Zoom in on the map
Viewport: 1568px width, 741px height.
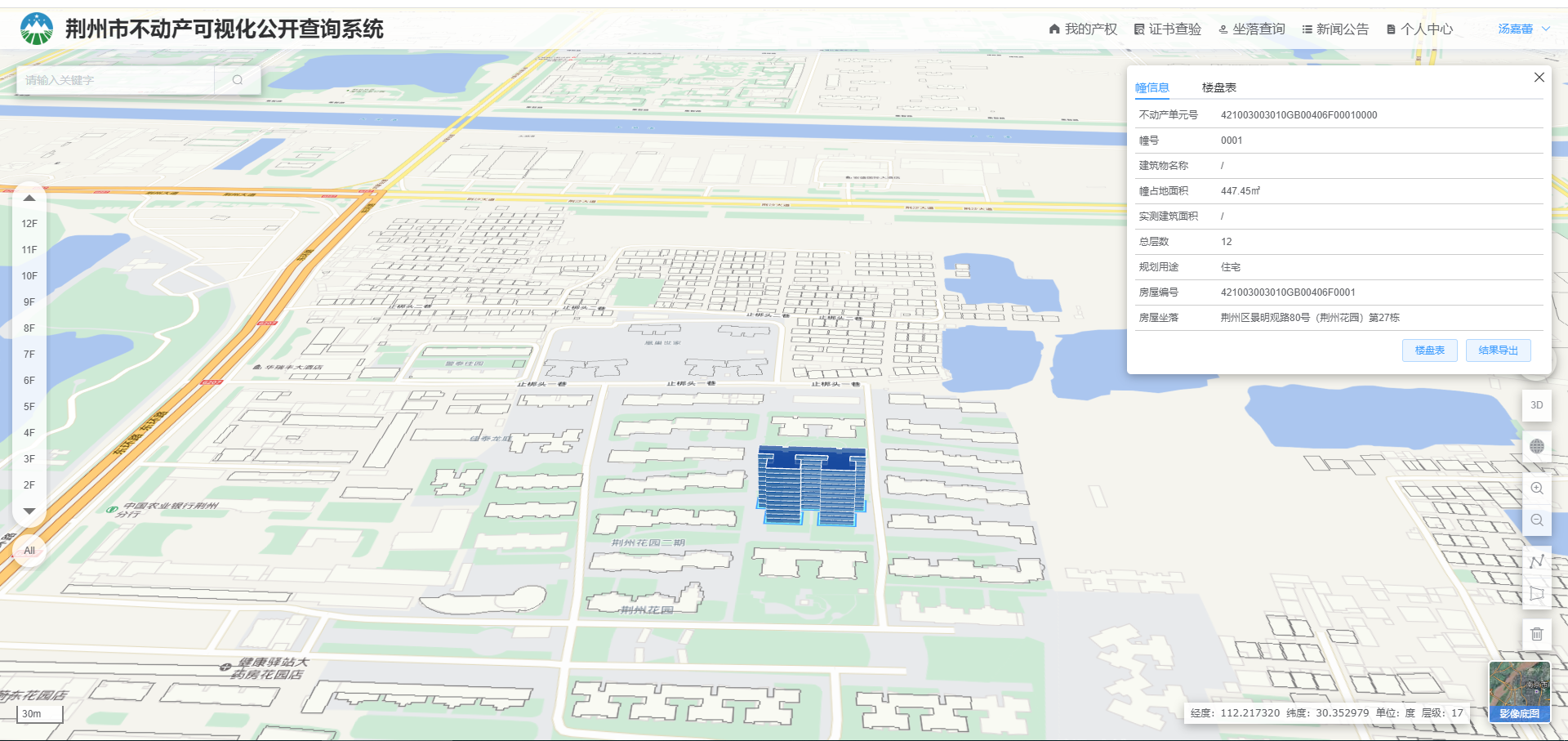(x=1536, y=489)
